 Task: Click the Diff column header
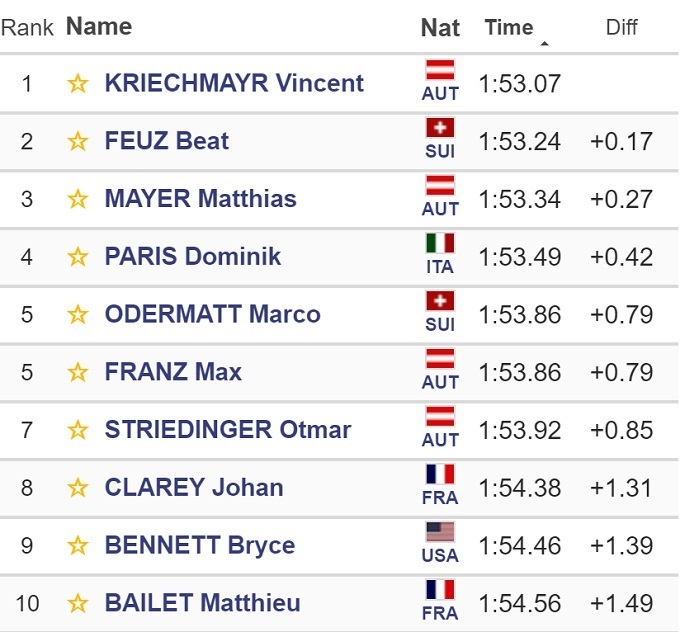(x=622, y=27)
